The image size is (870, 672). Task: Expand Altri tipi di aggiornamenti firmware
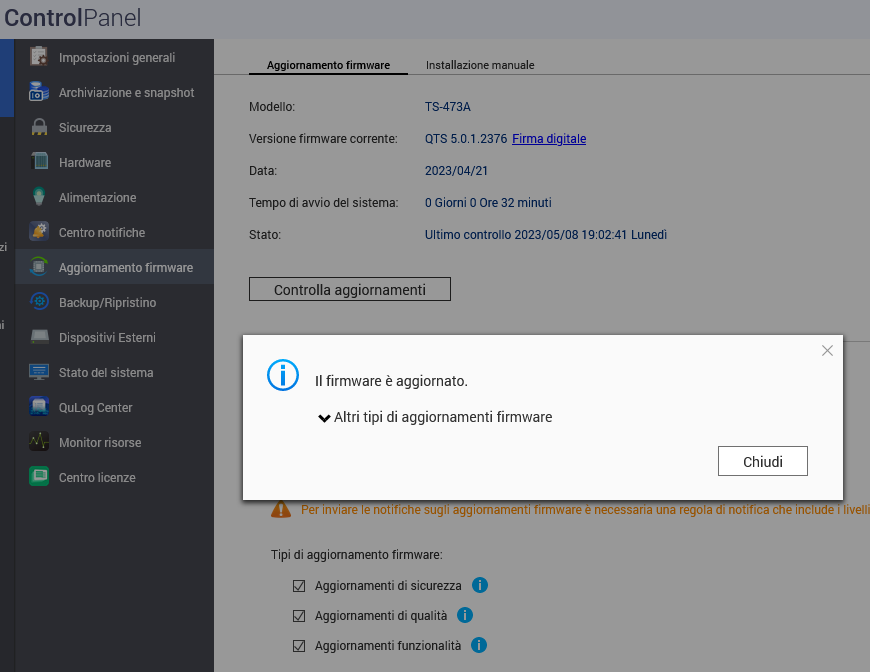point(434,417)
